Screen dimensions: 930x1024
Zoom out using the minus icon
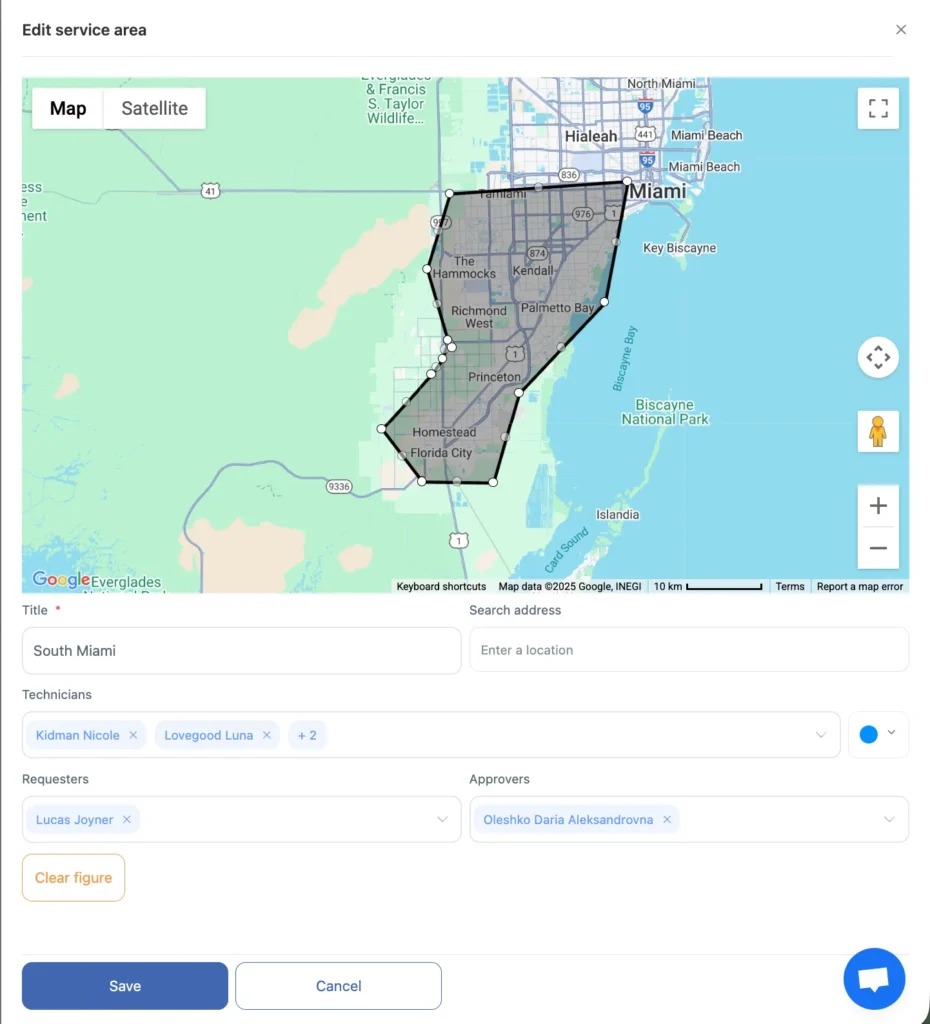(x=878, y=548)
